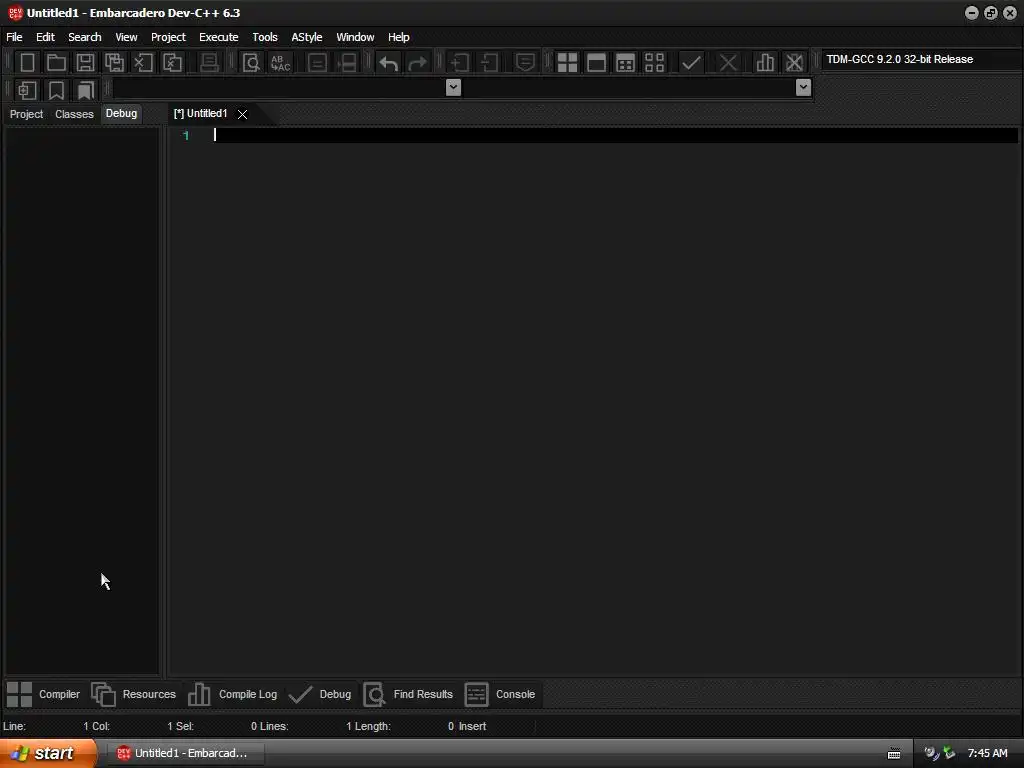This screenshot has height=768, width=1024.
Task: Open the Project menu
Action: 168,37
